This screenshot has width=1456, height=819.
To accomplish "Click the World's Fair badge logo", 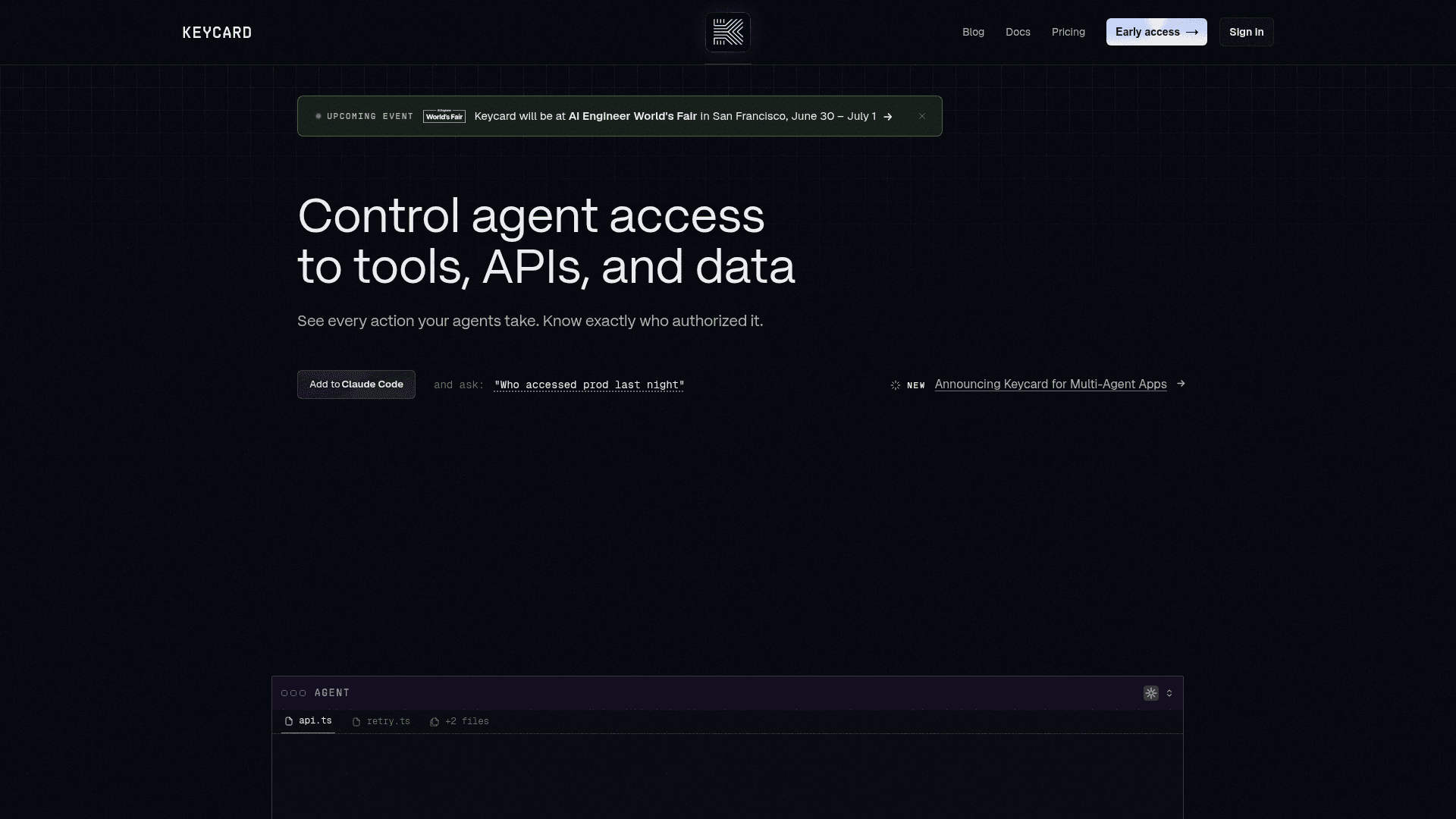I will (444, 116).
